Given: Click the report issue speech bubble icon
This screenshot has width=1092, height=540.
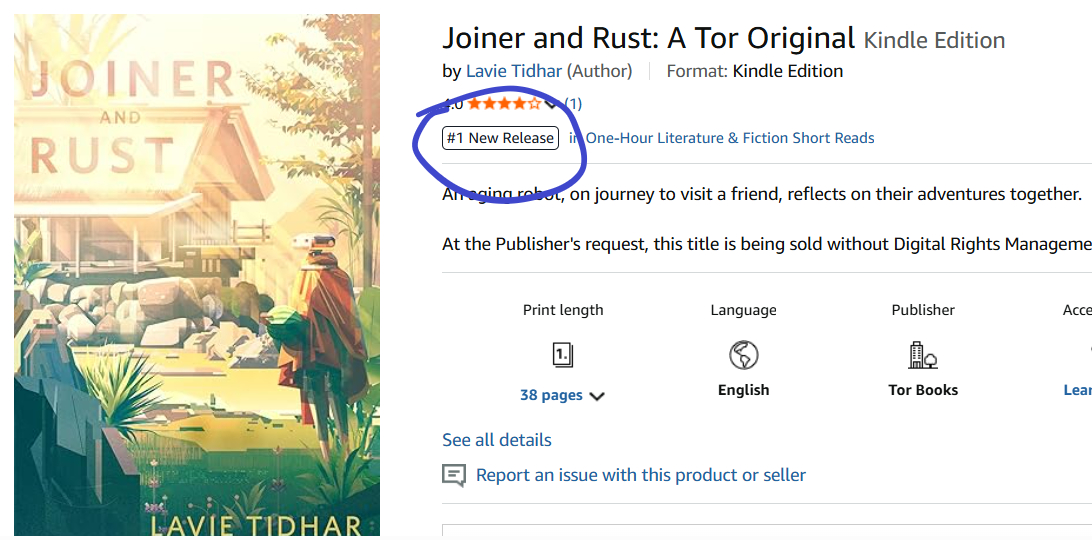Looking at the screenshot, I should pos(454,476).
